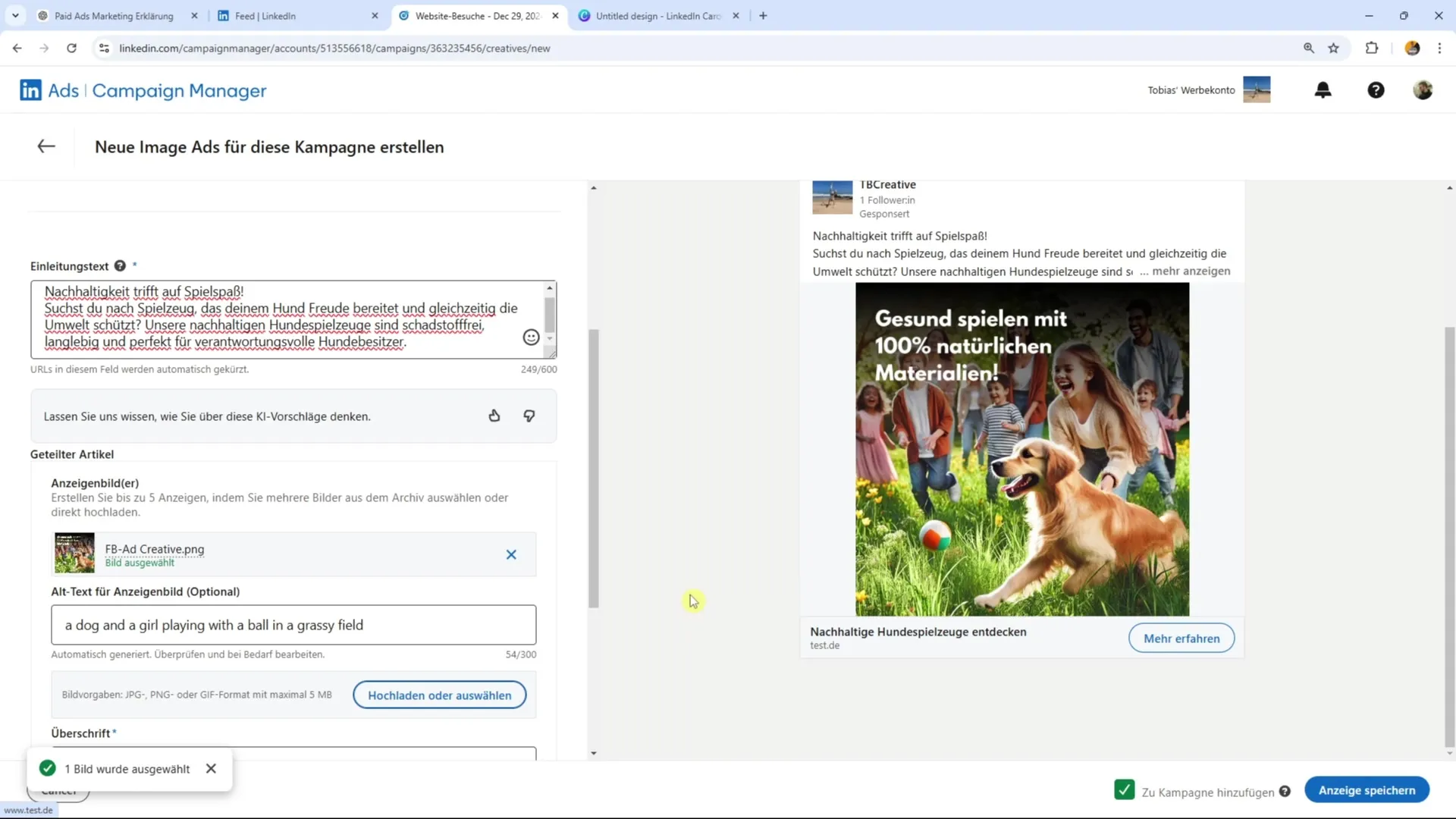Switch to 'Untitled design - LinkedIn Caro' tab
The width and height of the screenshot is (1456, 819).
658,16
